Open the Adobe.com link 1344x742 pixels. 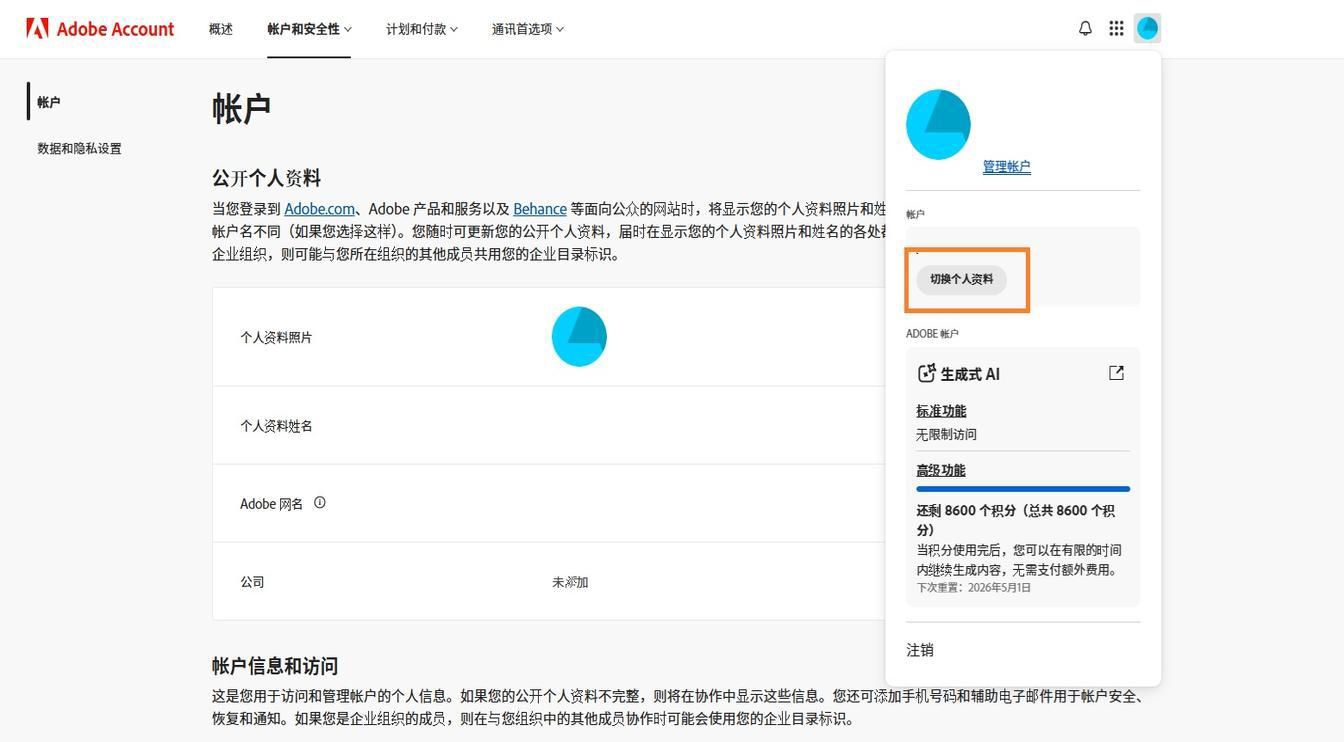click(x=319, y=209)
